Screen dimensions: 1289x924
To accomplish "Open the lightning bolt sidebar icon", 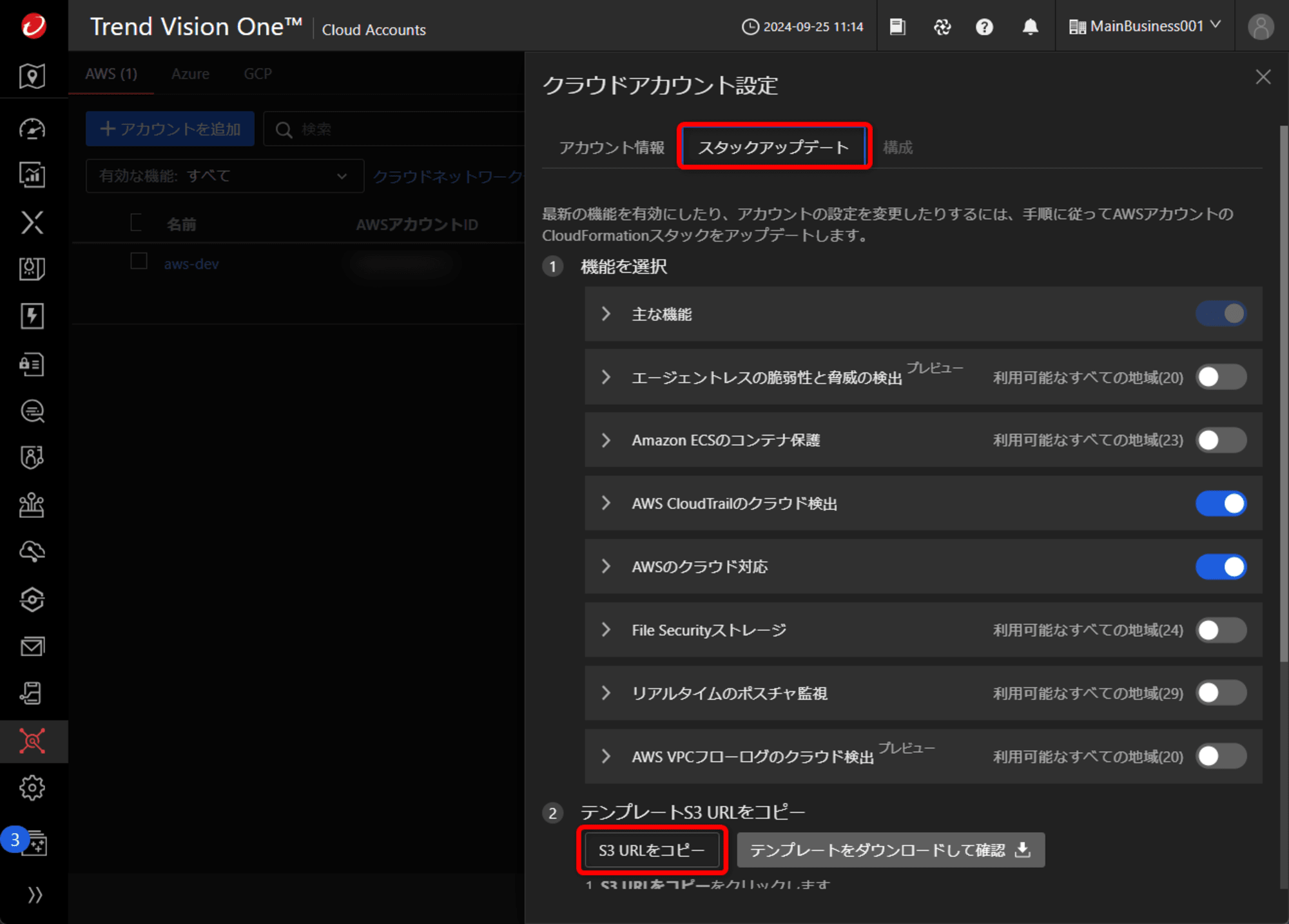I will click(32, 316).
